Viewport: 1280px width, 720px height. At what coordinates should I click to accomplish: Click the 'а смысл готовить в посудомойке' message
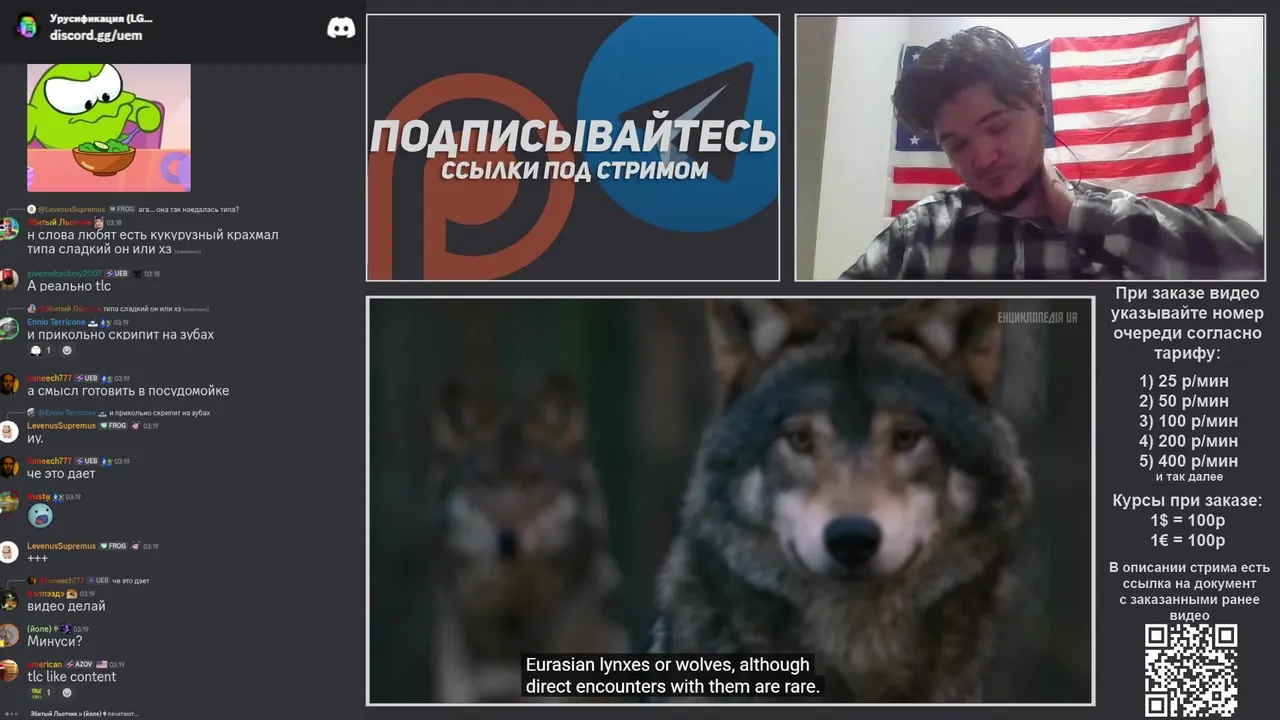point(128,391)
